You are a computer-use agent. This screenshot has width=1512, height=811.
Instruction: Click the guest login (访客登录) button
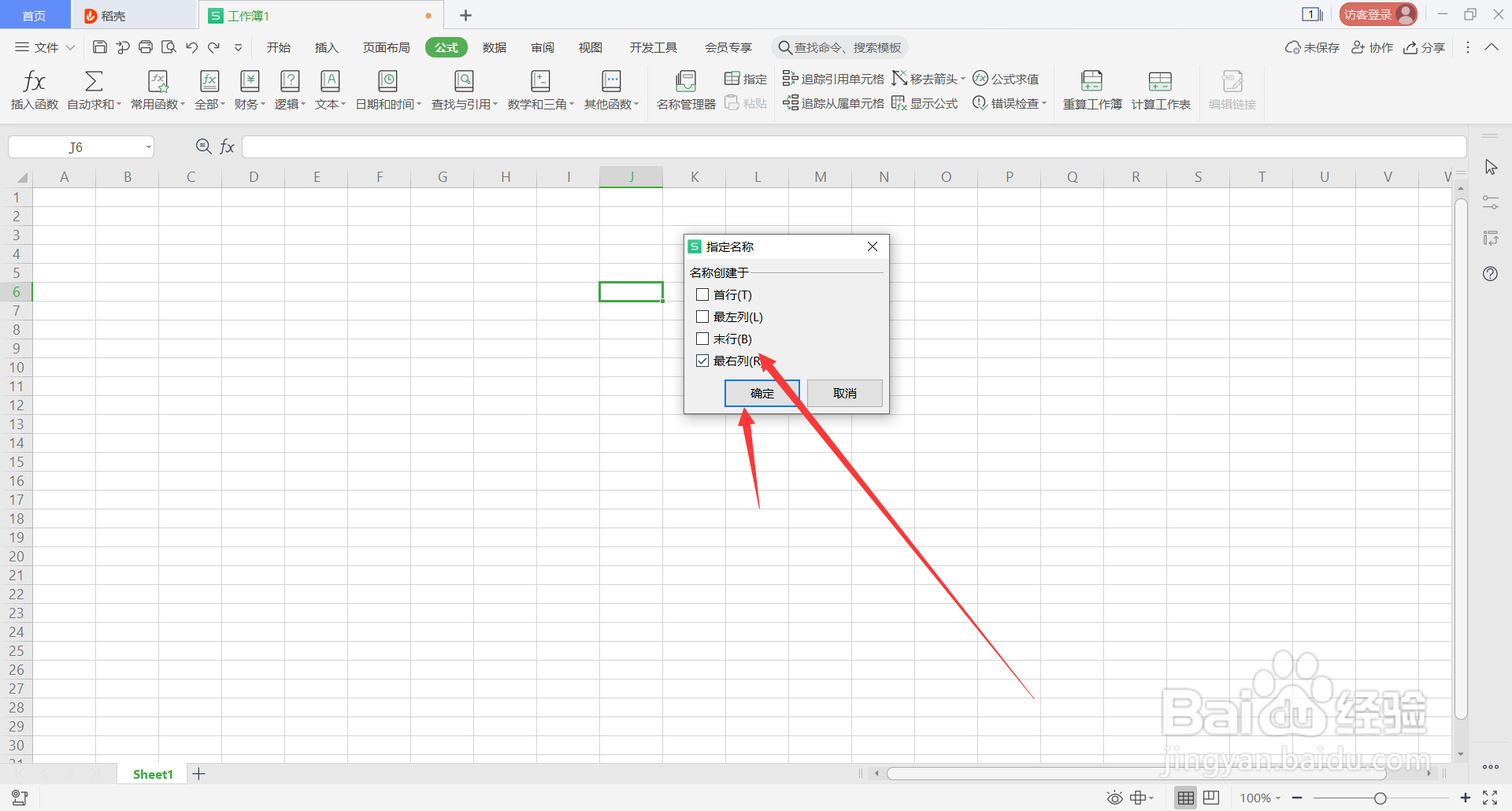[1378, 14]
